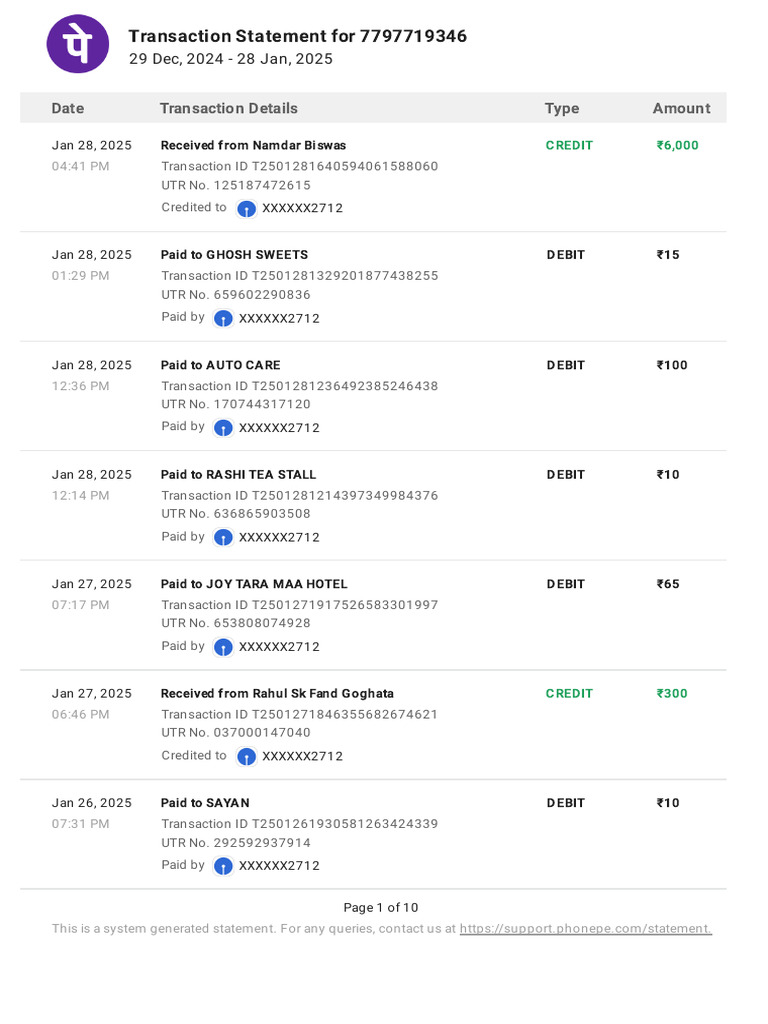The image size is (768, 1024).
Task: Click the Page 1 of 10 indicator
Action: 381,908
